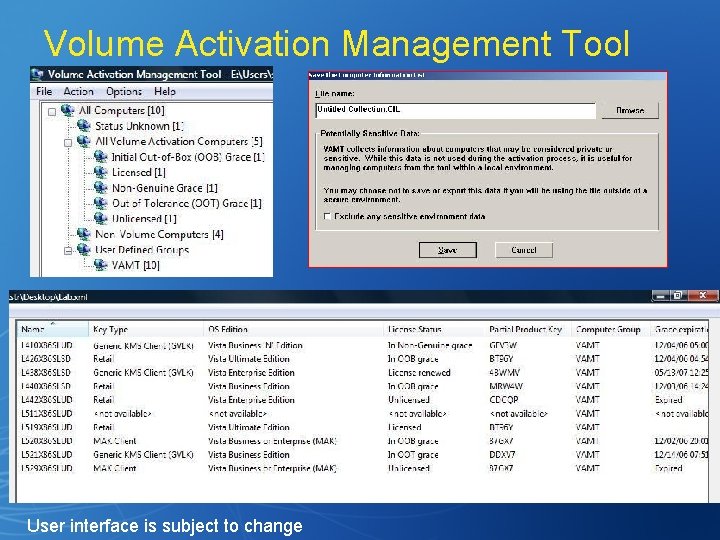Minimize the lower list window
The image size is (720, 540).
pos(660,296)
